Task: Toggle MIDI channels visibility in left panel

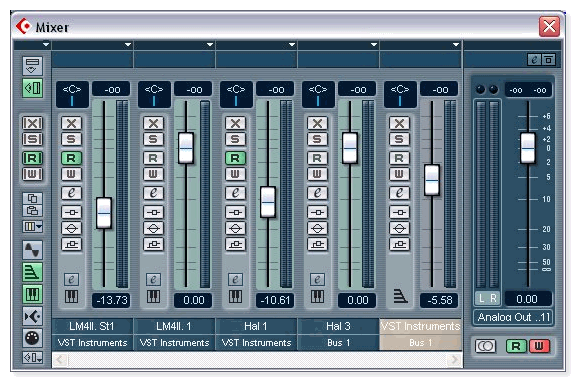Action: pyautogui.click(x=32, y=338)
